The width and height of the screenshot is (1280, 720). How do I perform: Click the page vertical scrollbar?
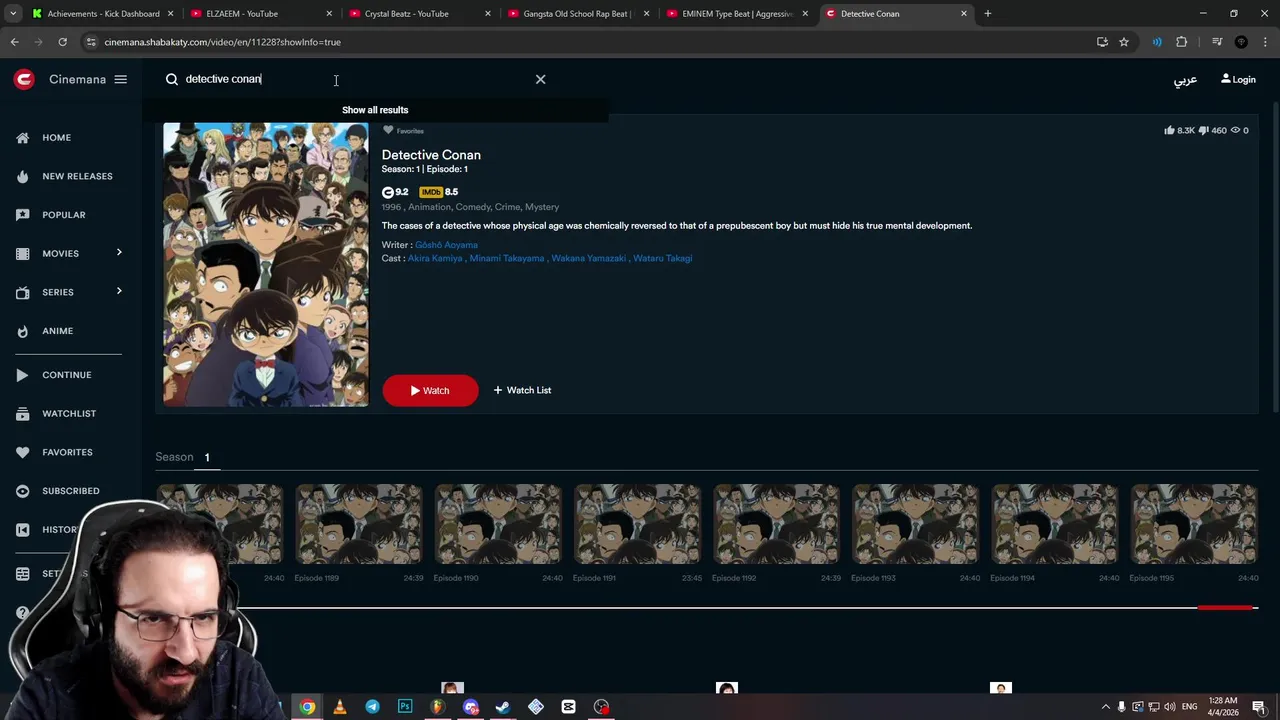pyautogui.click(x=1275, y=255)
